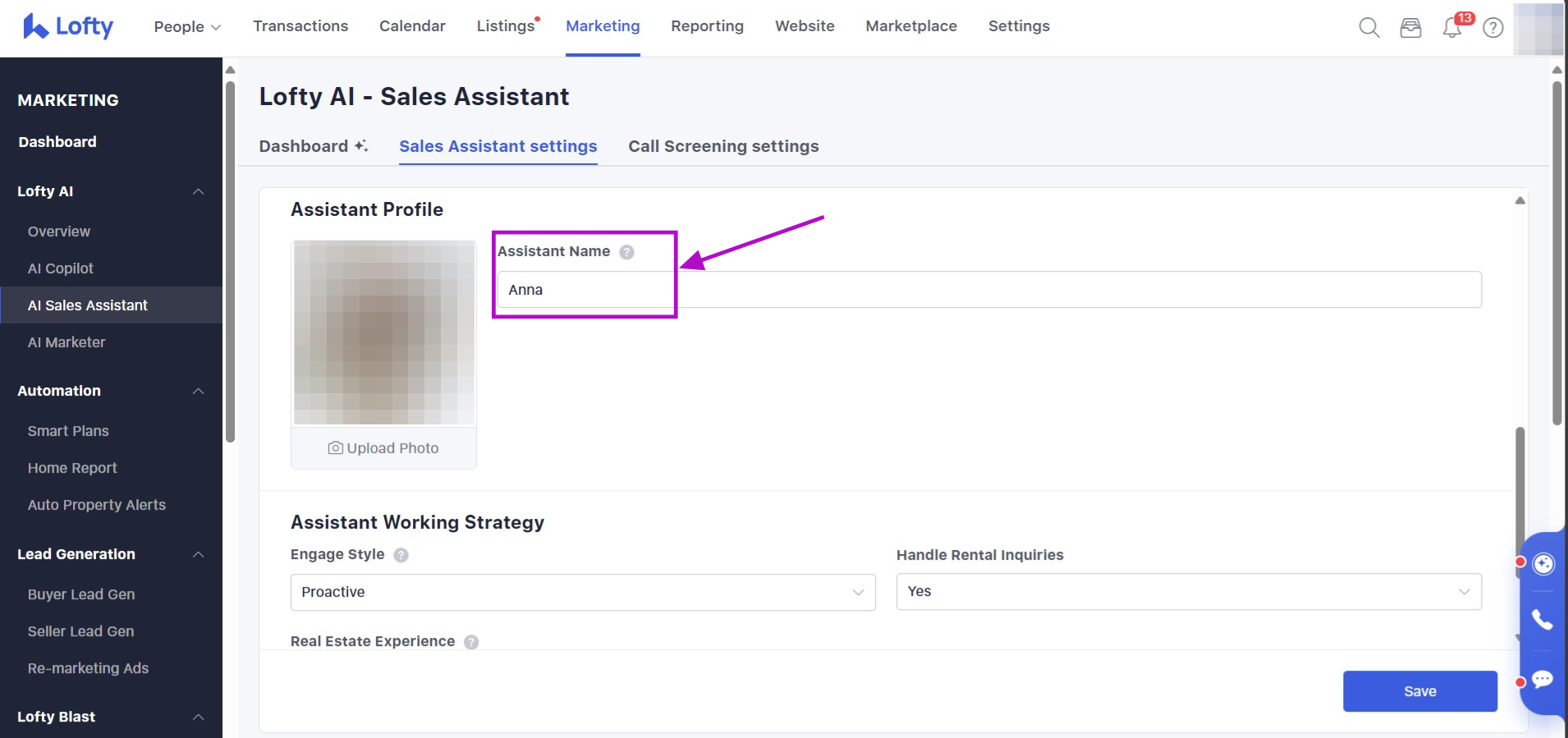Open the search magnifier icon
Image resolution: width=1568 pixels, height=738 pixels.
pyautogui.click(x=1369, y=28)
